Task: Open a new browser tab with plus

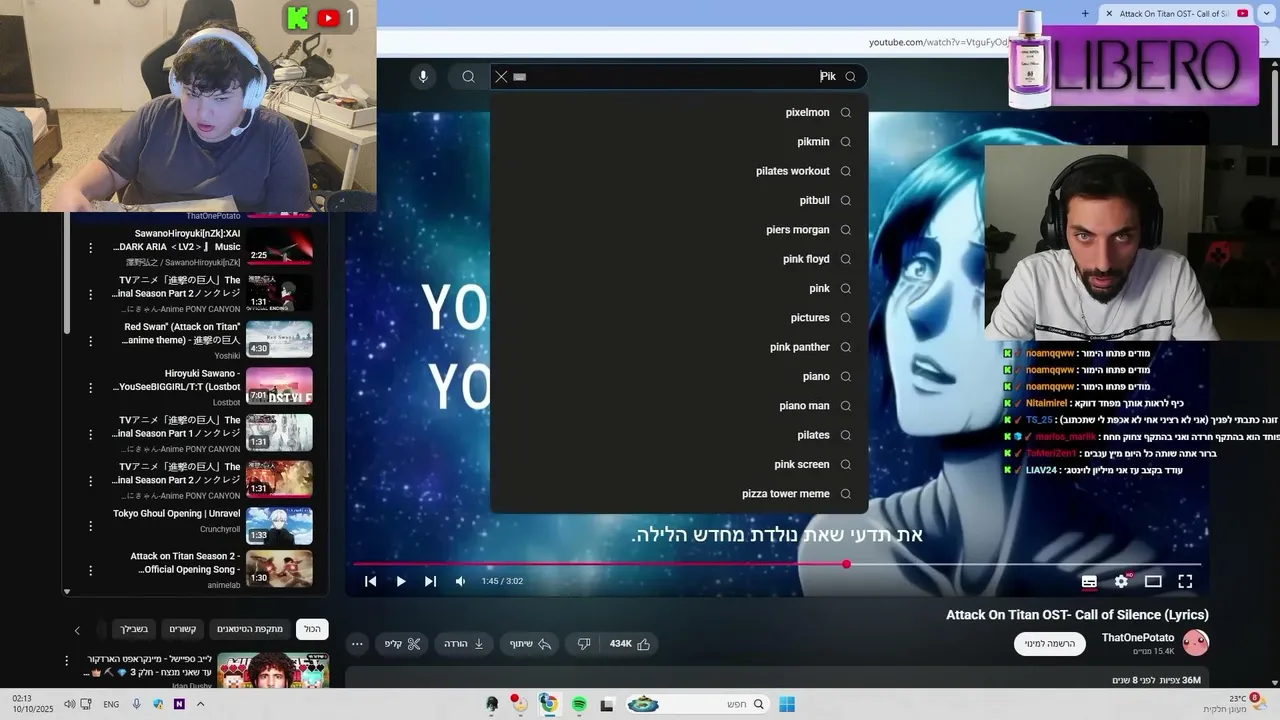Action: (x=1085, y=13)
